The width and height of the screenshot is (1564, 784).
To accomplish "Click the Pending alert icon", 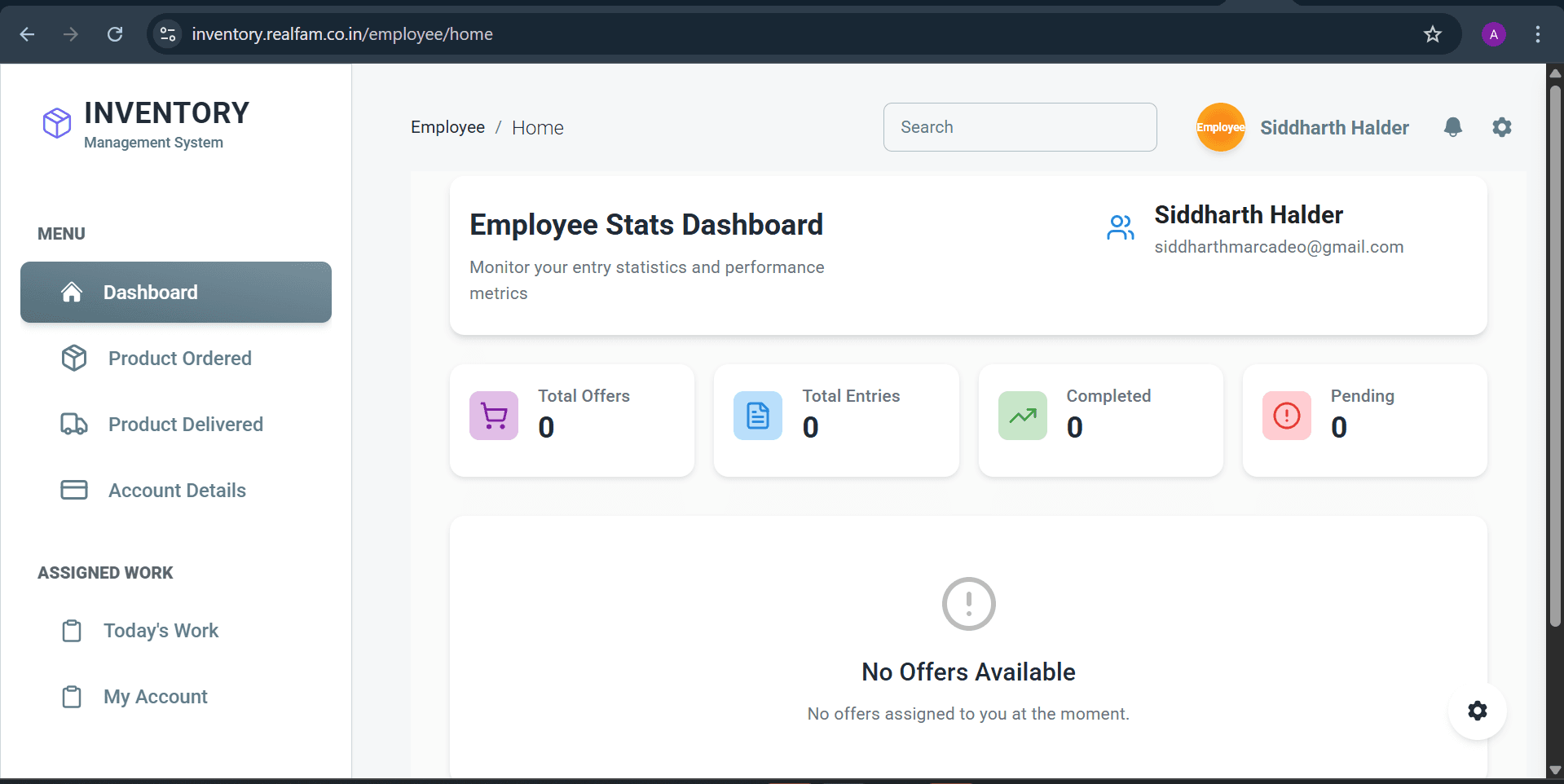I will tap(1285, 415).
